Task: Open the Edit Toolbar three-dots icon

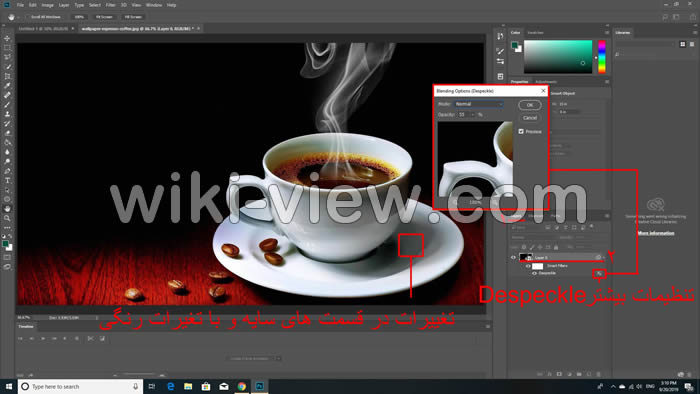Action: coord(7,228)
